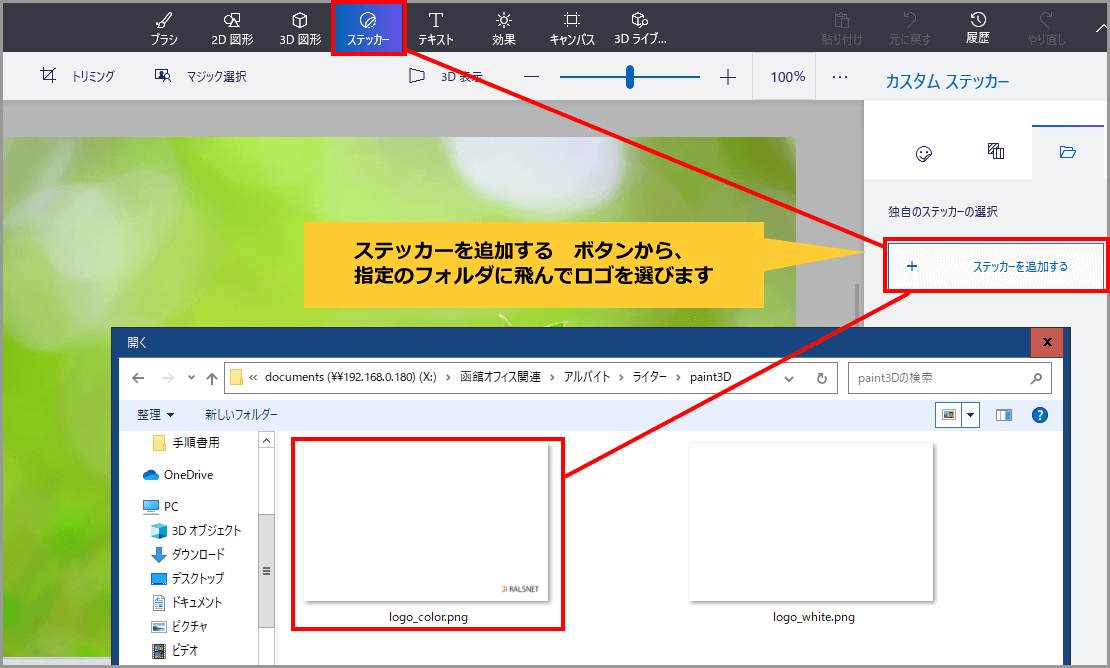1110x668 pixels.
Task: Switch to the stickers smiley tab
Action: point(923,153)
